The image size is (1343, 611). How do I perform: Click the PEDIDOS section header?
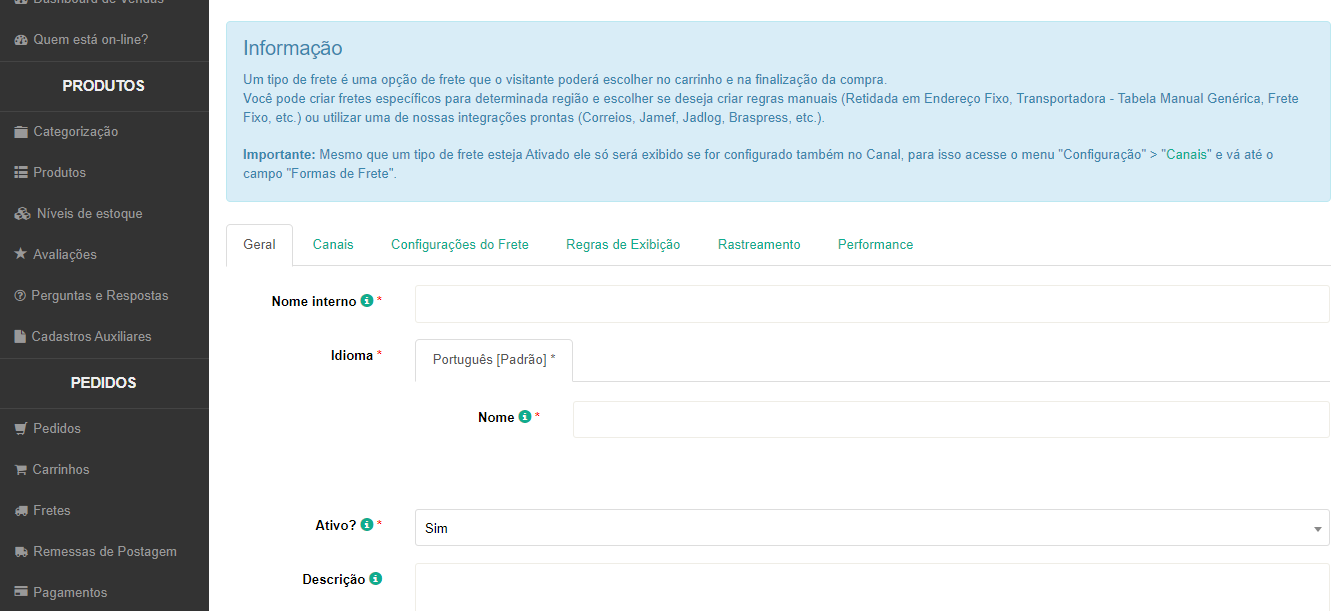pos(104,383)
